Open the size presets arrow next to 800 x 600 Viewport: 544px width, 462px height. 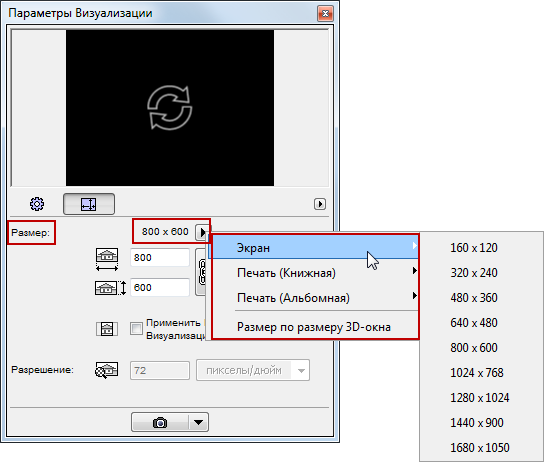202,232
